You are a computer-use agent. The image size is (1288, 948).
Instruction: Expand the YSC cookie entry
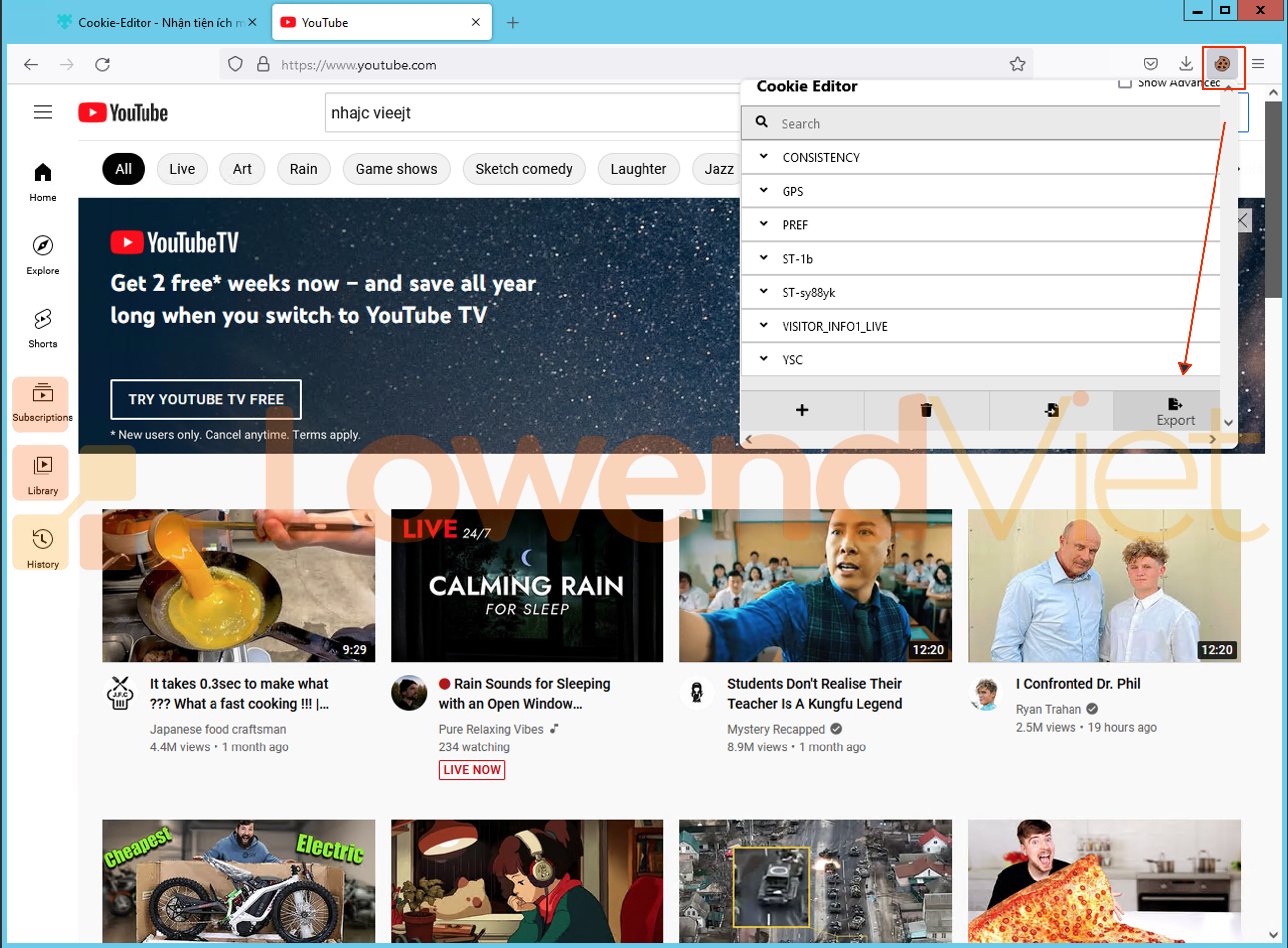tap(792, 360)
